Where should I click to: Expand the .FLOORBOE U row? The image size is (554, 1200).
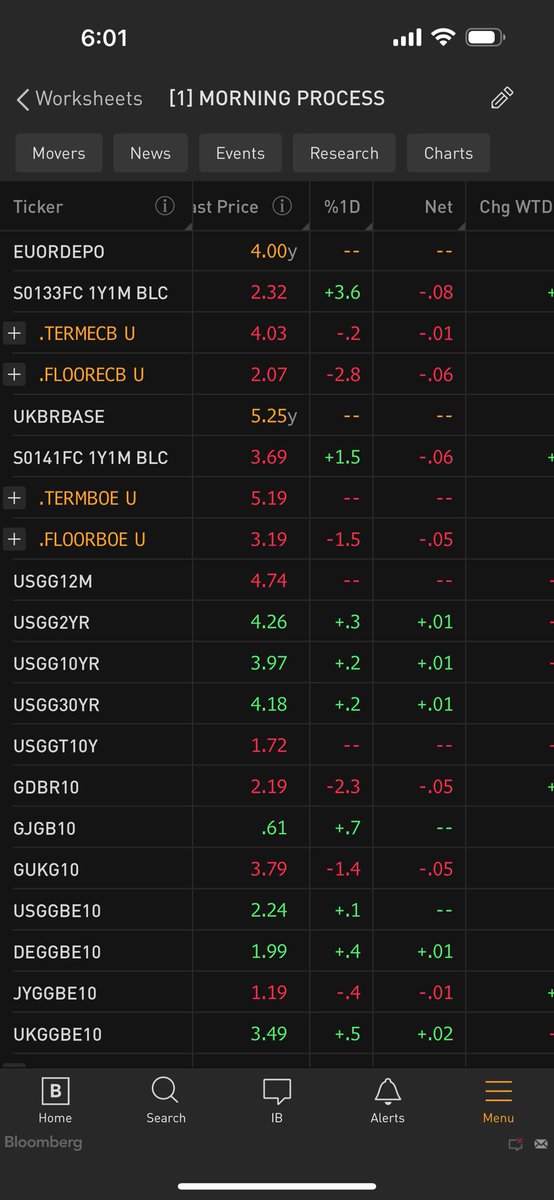coord(14,539)
